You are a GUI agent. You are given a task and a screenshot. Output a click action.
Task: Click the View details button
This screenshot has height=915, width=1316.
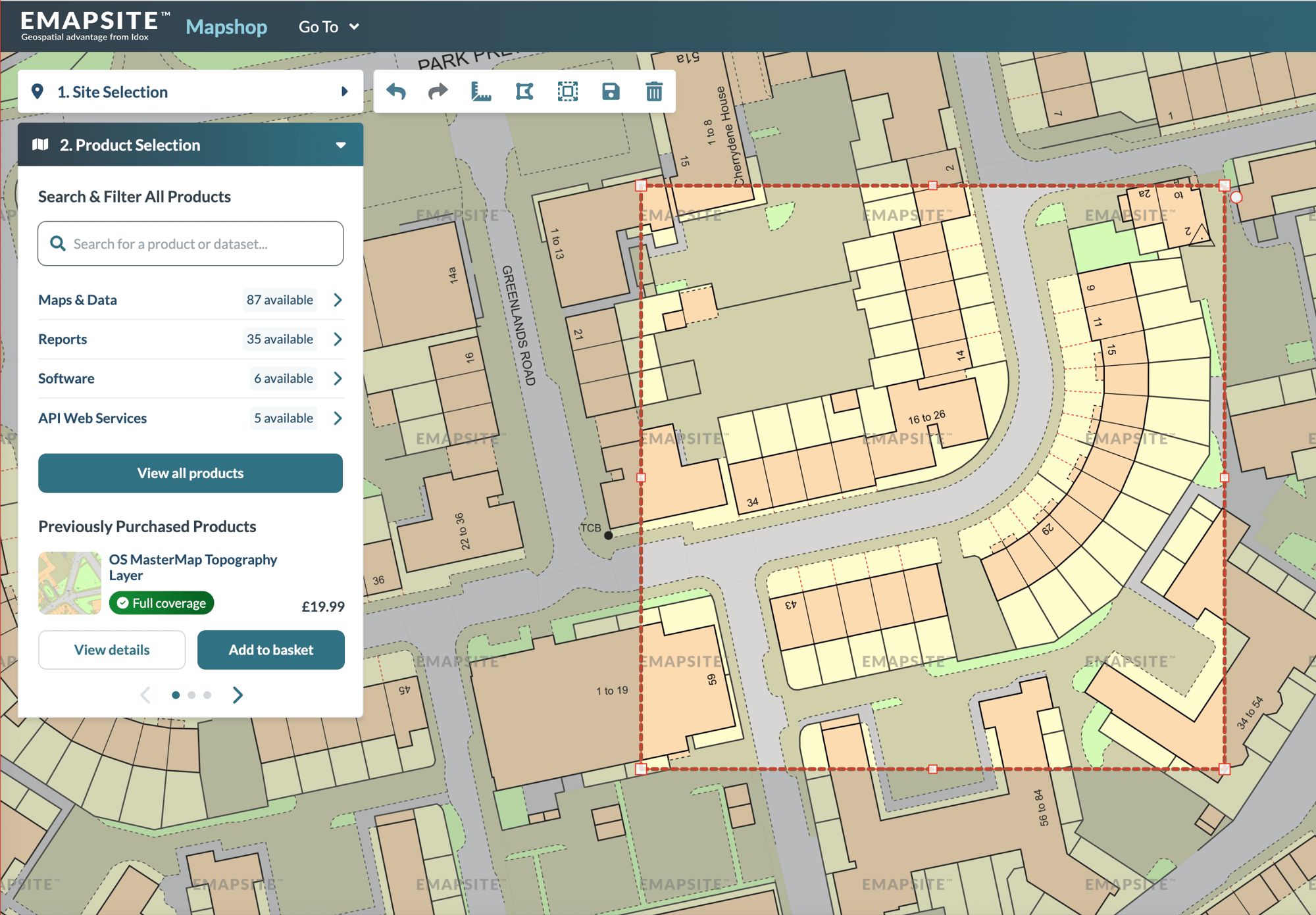(112, 650)
